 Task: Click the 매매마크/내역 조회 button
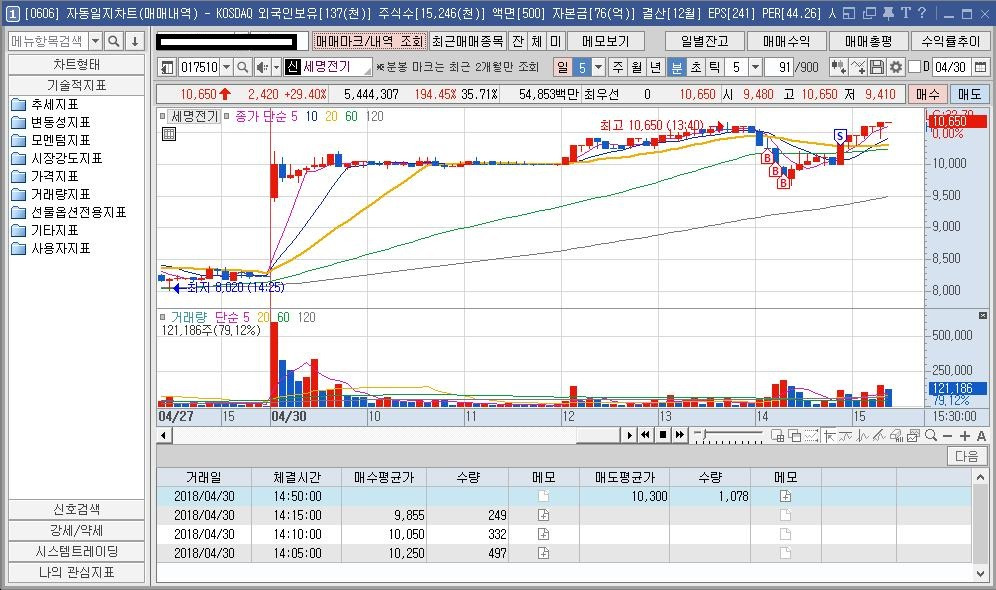[x=370, y=41]
